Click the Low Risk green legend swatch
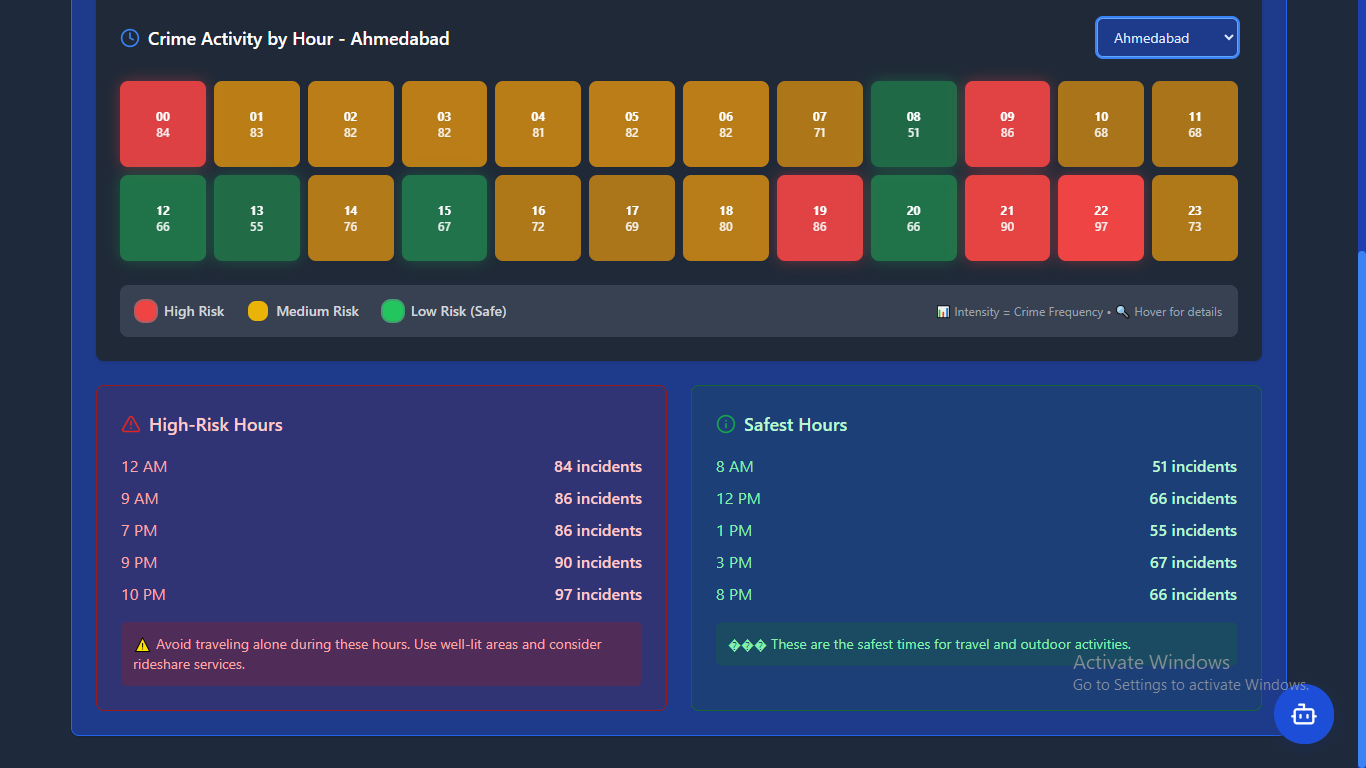1366x768 pixels. coord(393,311)
